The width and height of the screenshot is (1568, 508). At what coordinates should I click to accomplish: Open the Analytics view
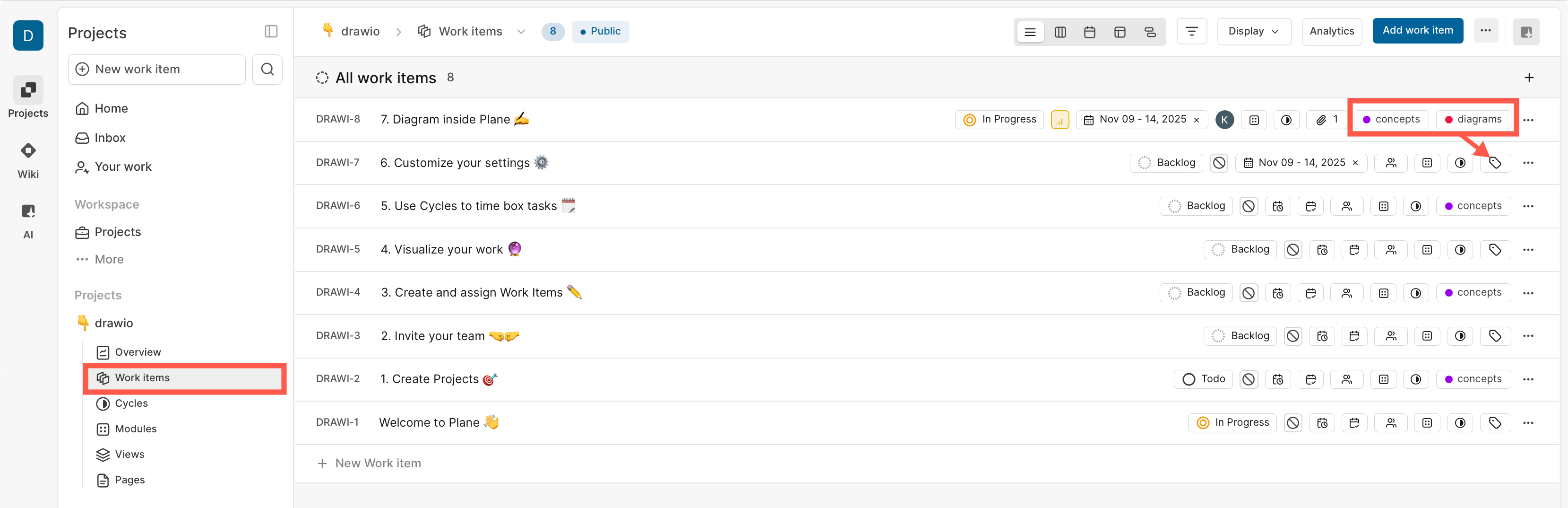1332,31
